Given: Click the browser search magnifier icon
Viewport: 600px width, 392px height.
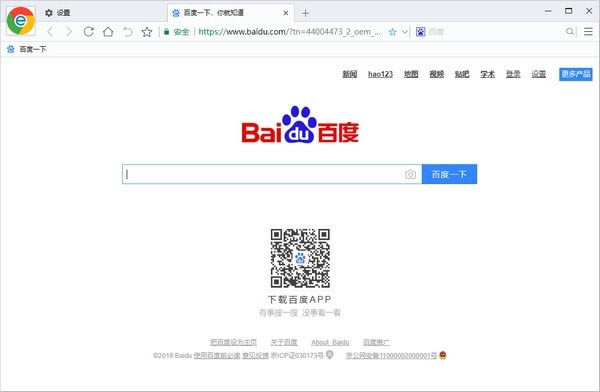Looking at the screenshot, I should click(x=570, y=32).
